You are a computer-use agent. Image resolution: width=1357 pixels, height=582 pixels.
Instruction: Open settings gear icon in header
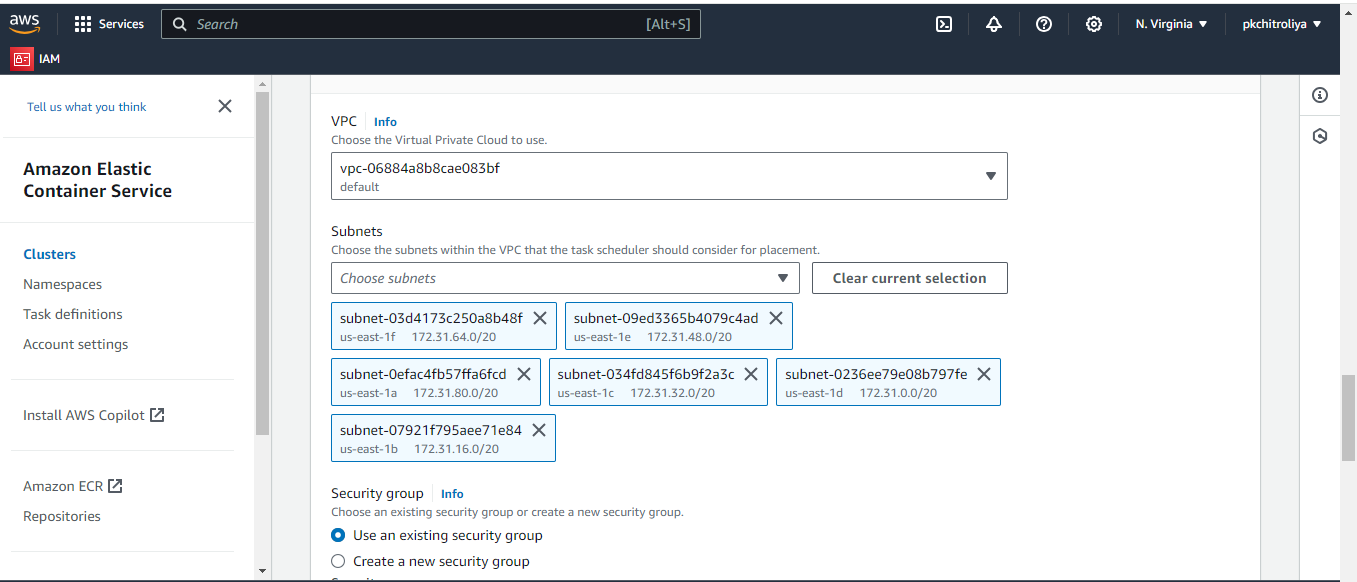tap(1094, 24)
